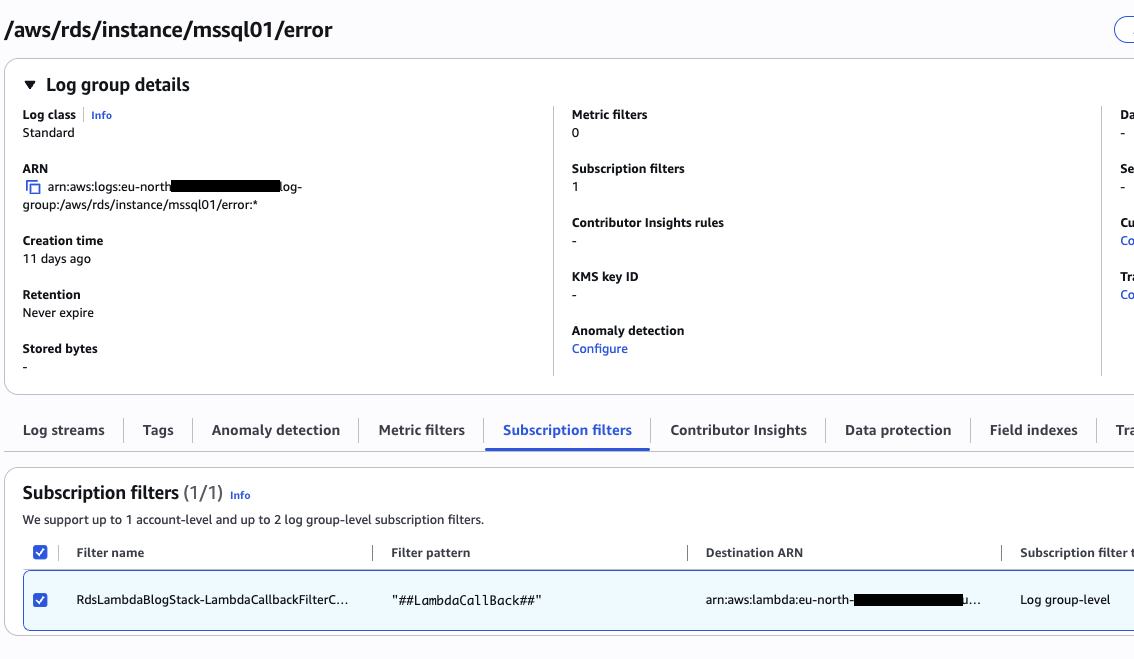Click the truncated Transformer Configure link on the right
The height and width of the screenshot is (659, 1134).
point(1126,294)
